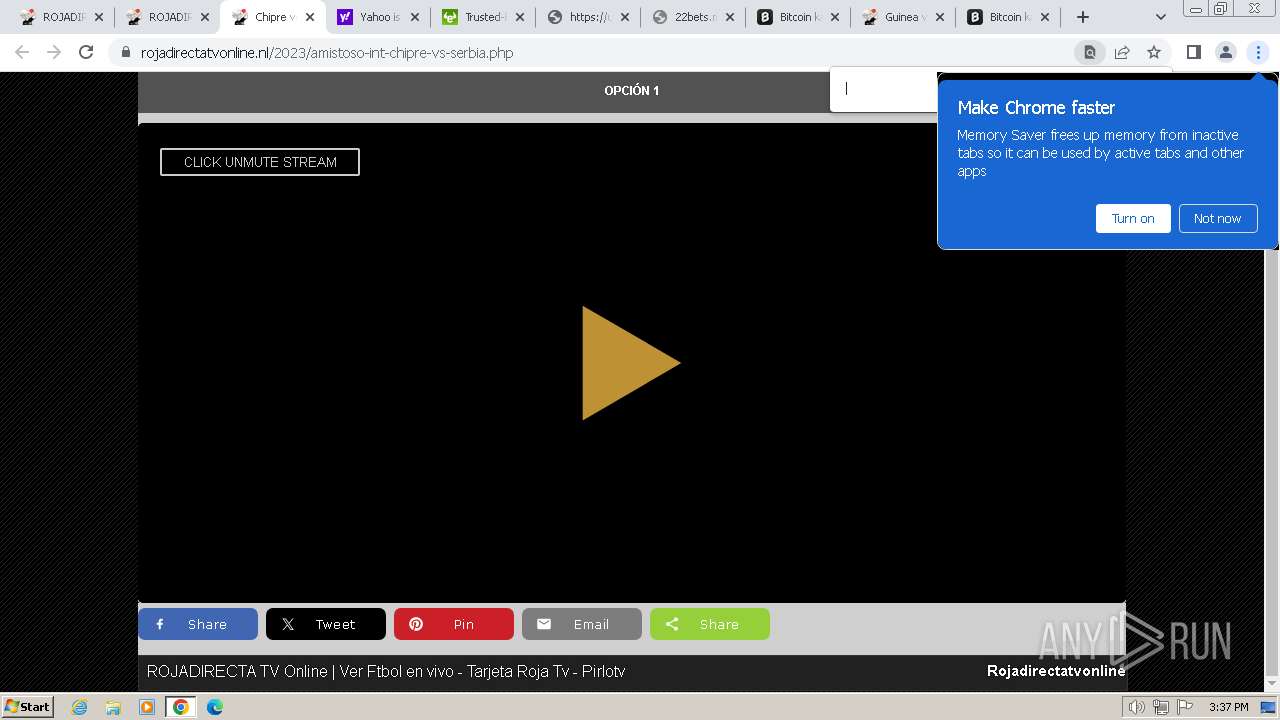Switch to the first ROJADIR tab
This screenshot has height=720, width=1280.
[60, 17]
